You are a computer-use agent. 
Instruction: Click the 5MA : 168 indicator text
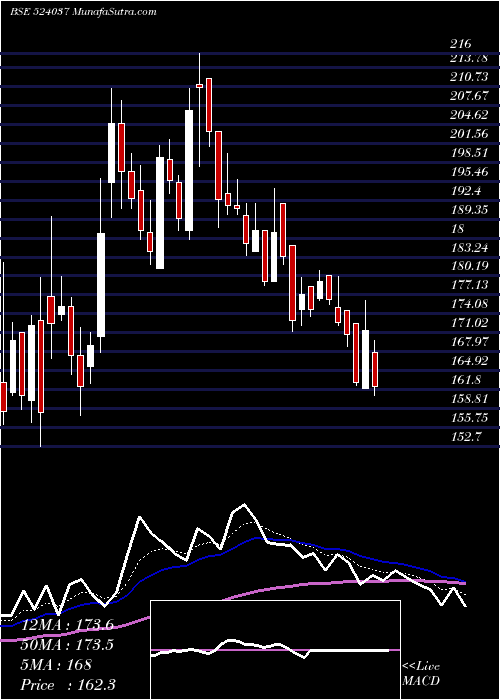point(56,665)
